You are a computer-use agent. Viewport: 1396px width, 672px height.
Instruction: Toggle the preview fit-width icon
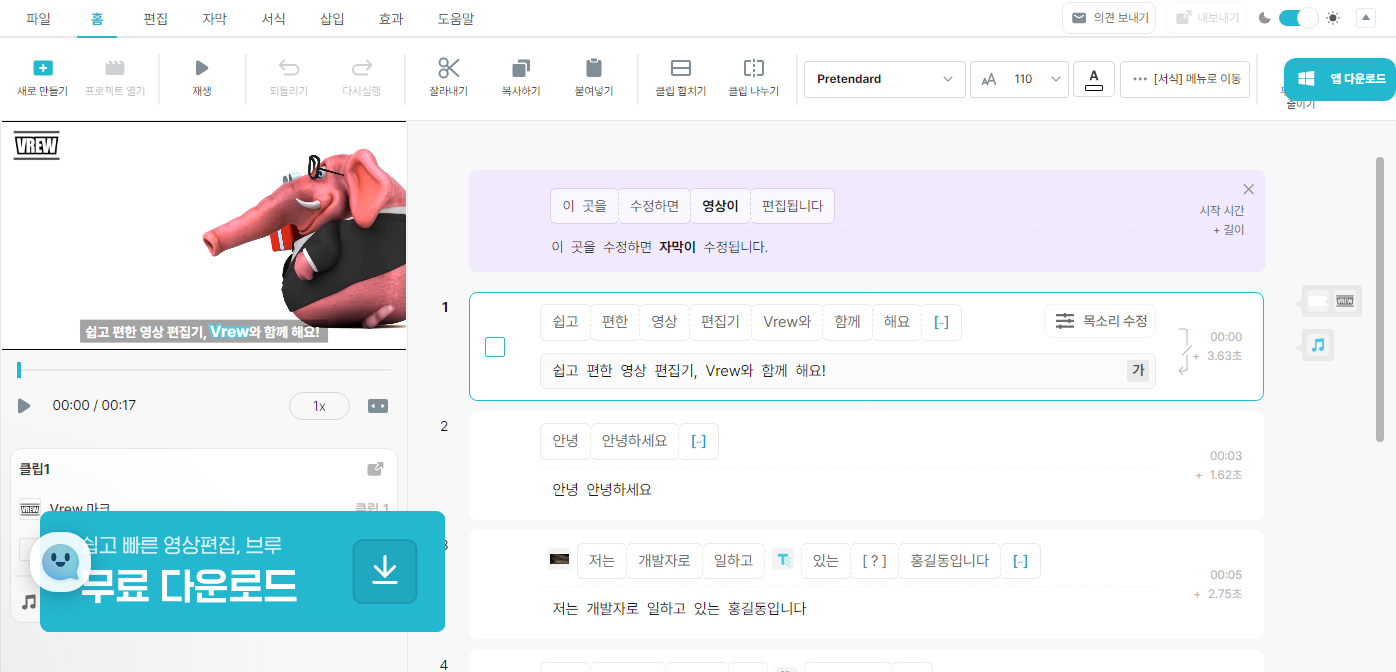tap(378, 406)
